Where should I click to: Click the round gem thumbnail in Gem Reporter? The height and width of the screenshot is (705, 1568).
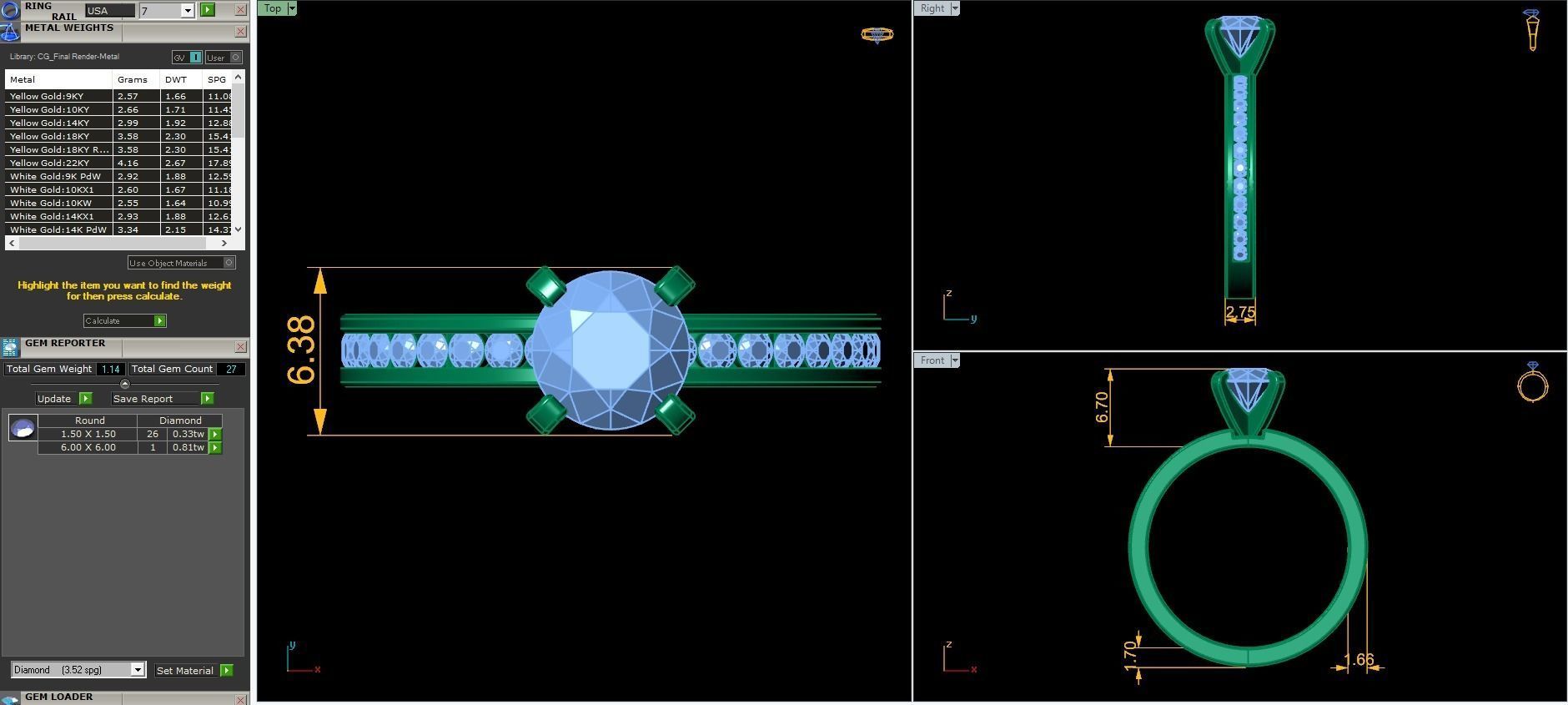(23, 427)
